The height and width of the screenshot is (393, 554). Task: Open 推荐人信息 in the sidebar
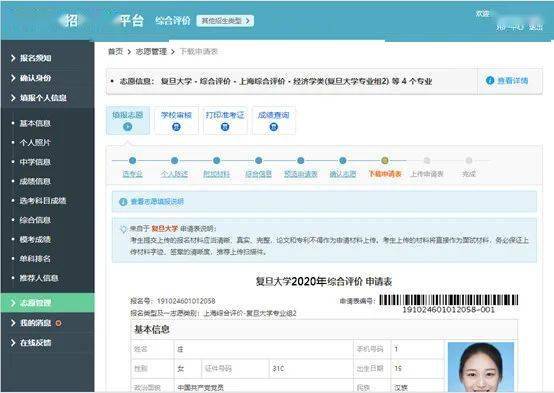point(39,278)
